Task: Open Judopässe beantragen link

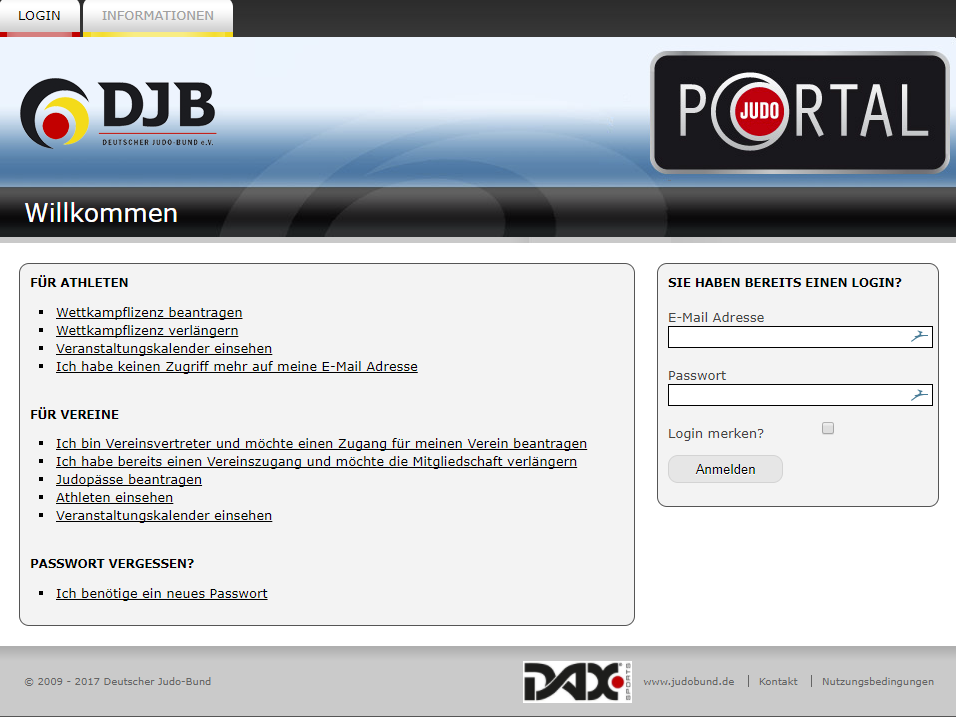Action: (x=129, y=480)
